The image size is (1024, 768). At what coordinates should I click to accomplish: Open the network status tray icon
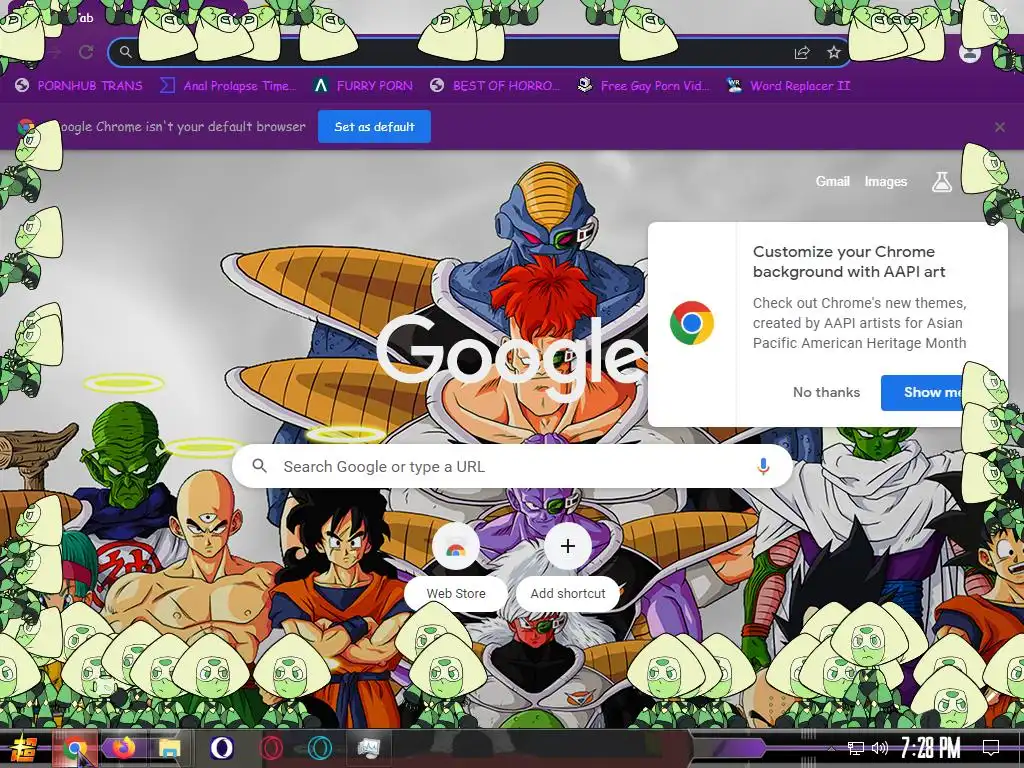(x=856, y=748)
